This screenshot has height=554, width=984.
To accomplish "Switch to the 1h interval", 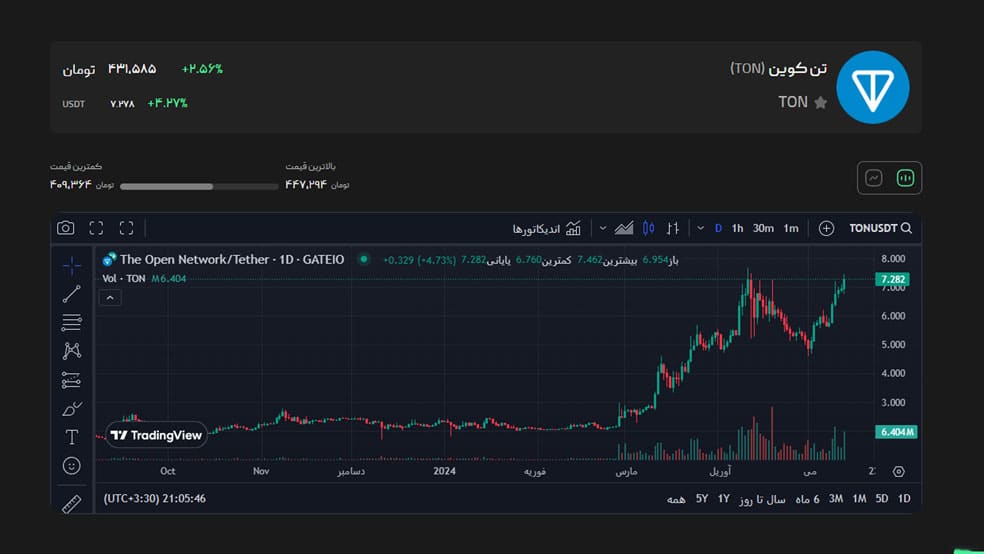I will 737,228.
